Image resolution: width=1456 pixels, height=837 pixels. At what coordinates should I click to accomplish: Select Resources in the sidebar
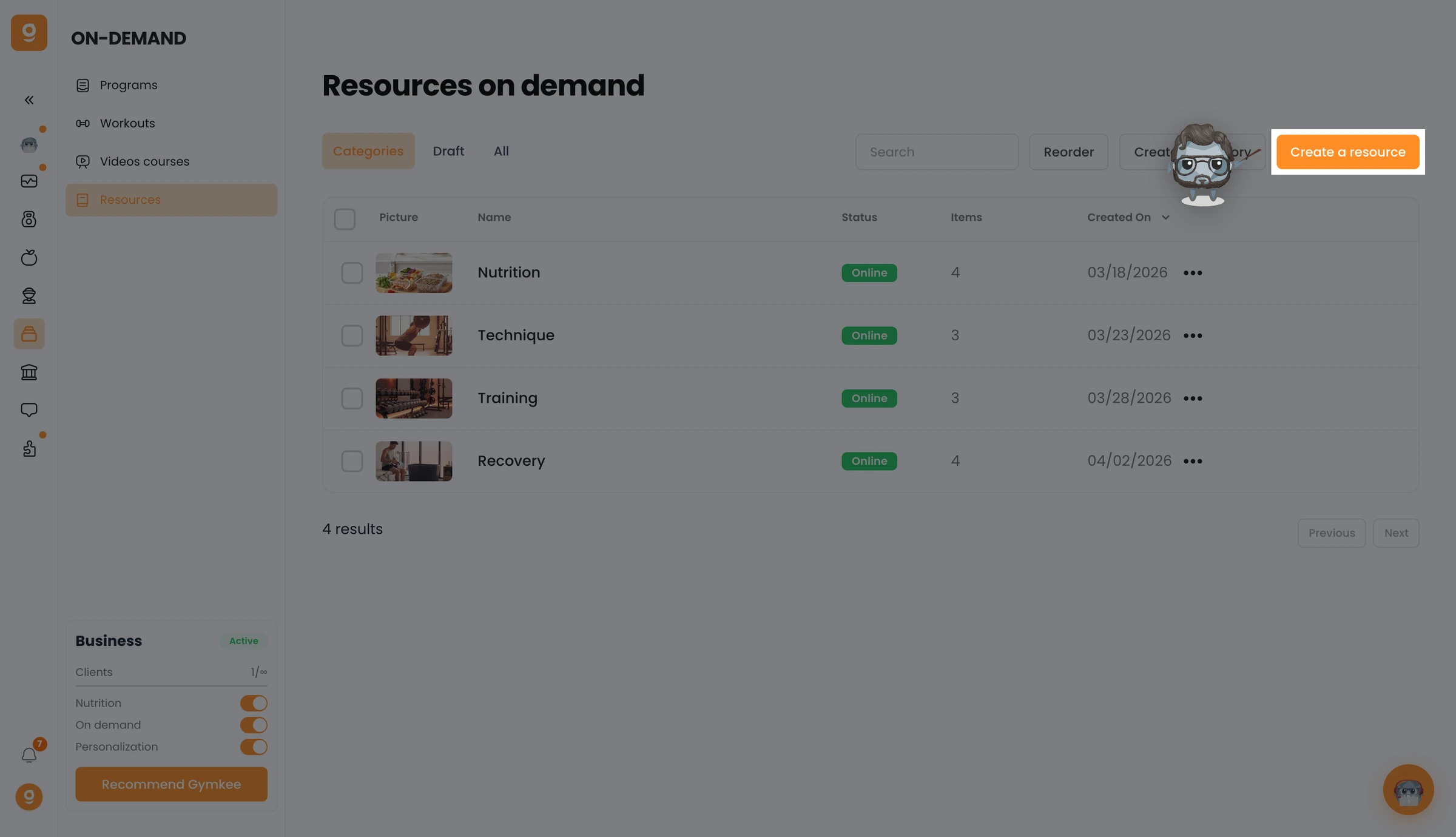[171, 200]
